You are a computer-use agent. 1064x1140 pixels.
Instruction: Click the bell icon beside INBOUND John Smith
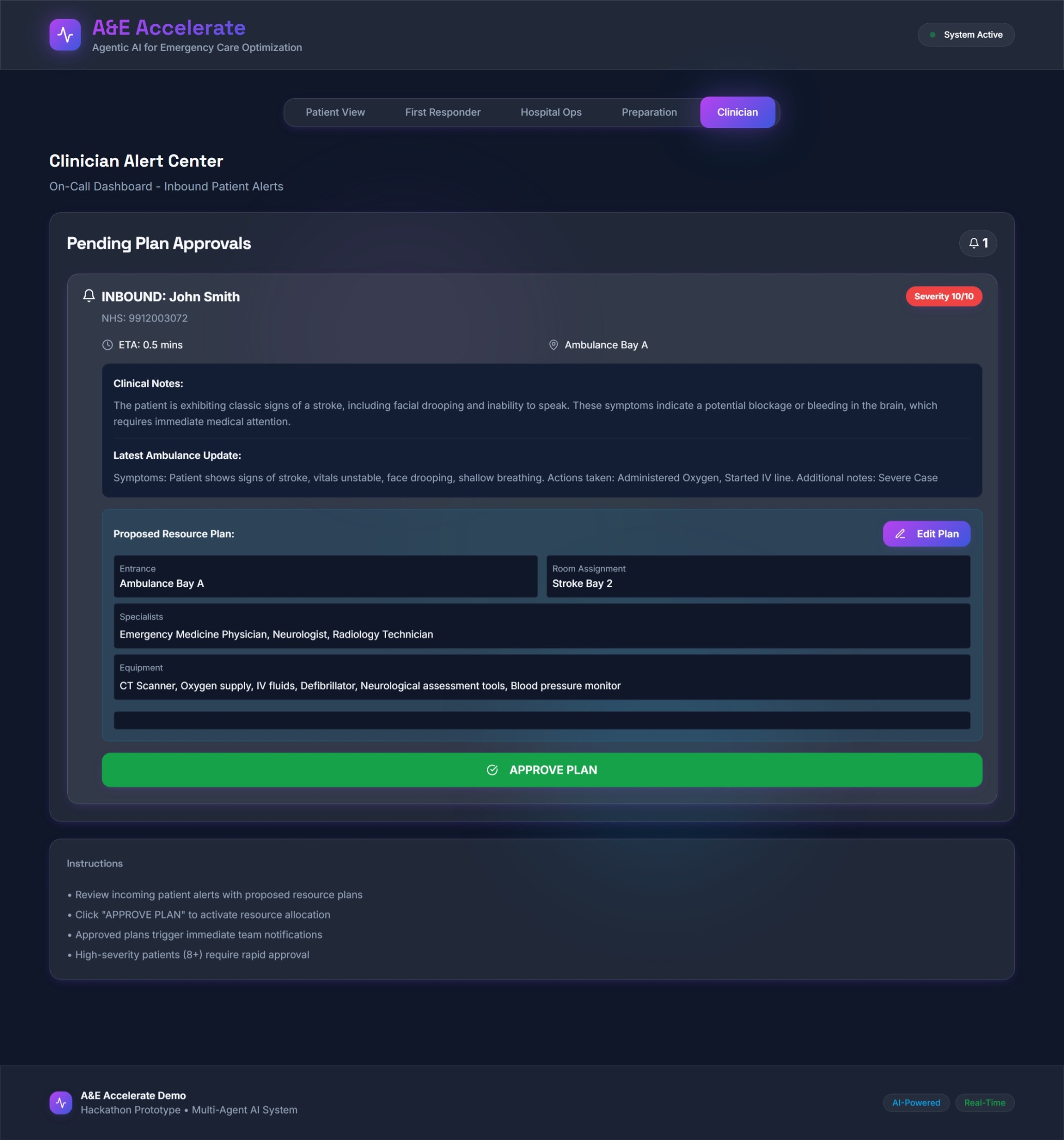tap(89, 296)
